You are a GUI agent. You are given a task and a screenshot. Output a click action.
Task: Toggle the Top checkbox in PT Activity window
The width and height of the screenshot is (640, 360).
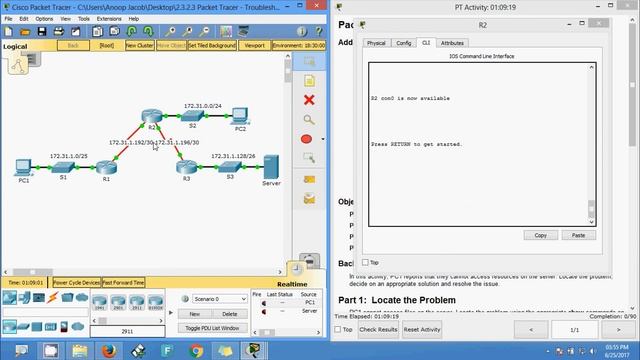[338, 329]
